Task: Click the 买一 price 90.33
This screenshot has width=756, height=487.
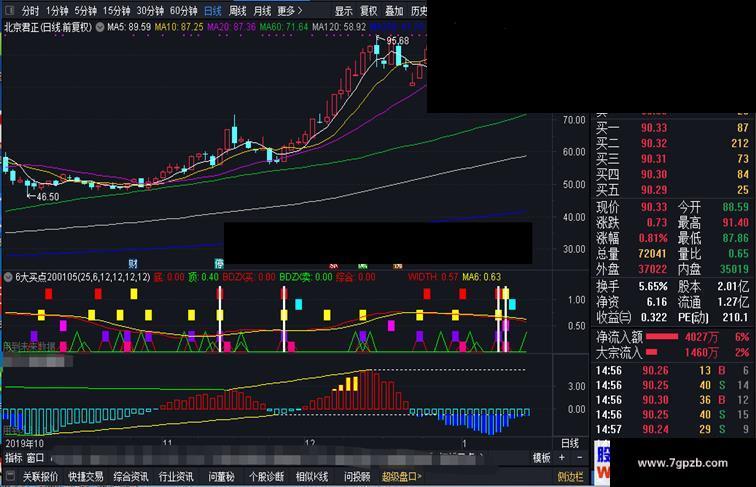Action: [654, 128]
